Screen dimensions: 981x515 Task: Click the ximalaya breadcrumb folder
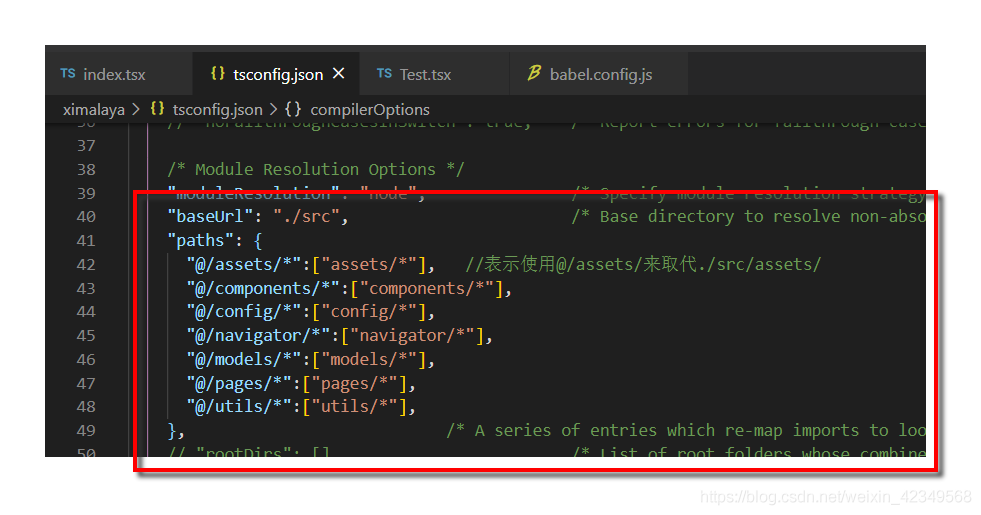(x=94, y=110)
